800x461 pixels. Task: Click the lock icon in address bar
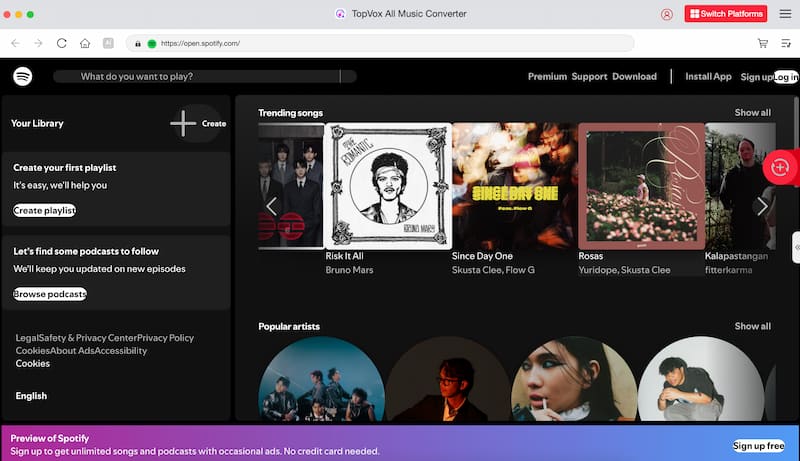138,44
